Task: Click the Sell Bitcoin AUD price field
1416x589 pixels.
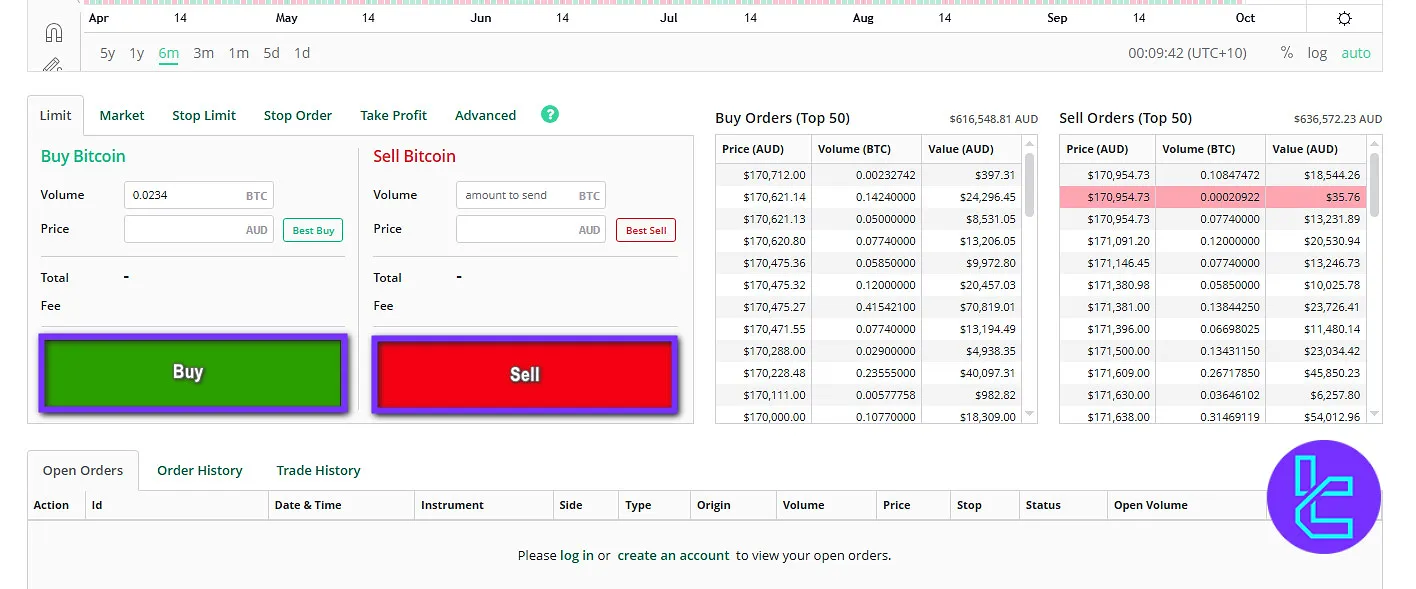Action: [530, 229]
